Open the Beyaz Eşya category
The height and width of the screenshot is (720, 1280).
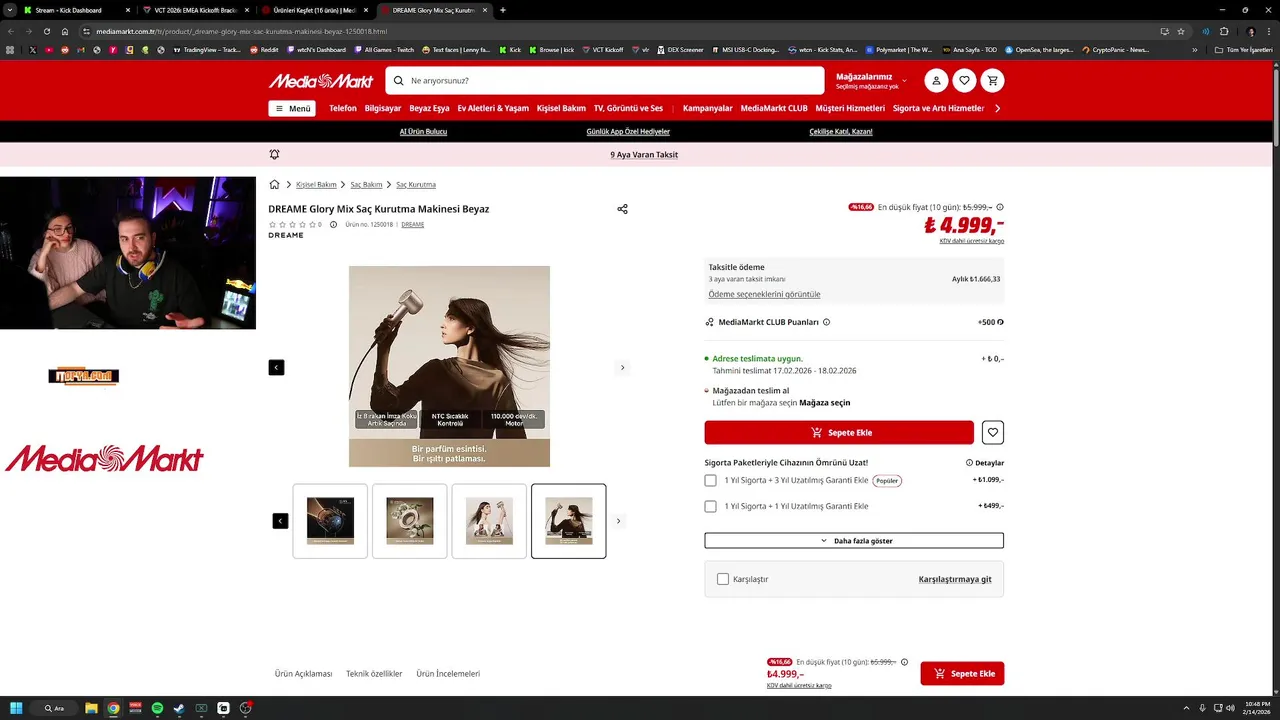pos(429,108)
